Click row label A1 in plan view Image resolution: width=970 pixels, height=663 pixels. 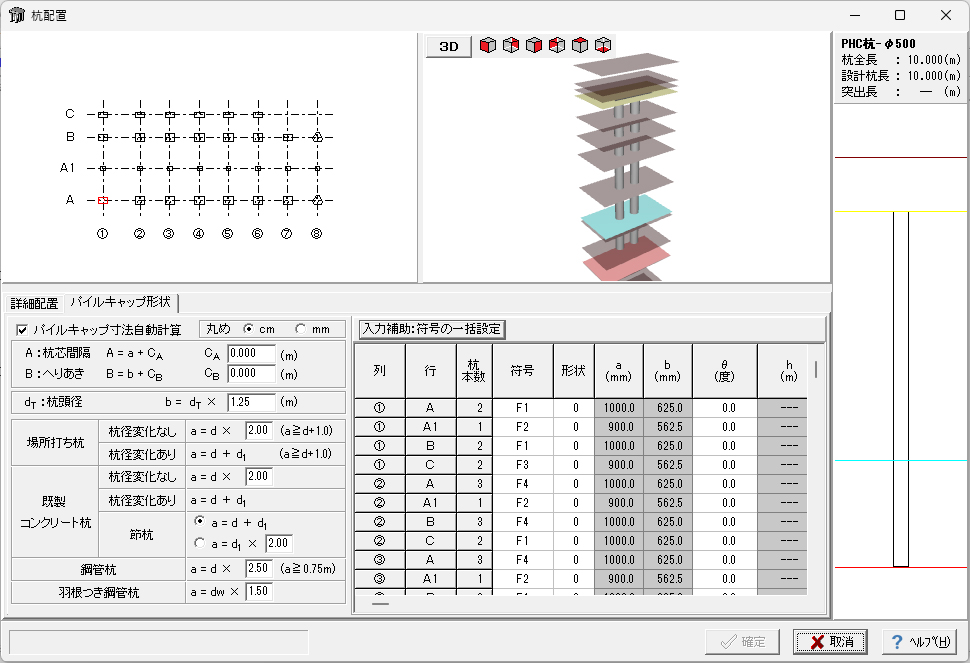click(x=67, y=168)
